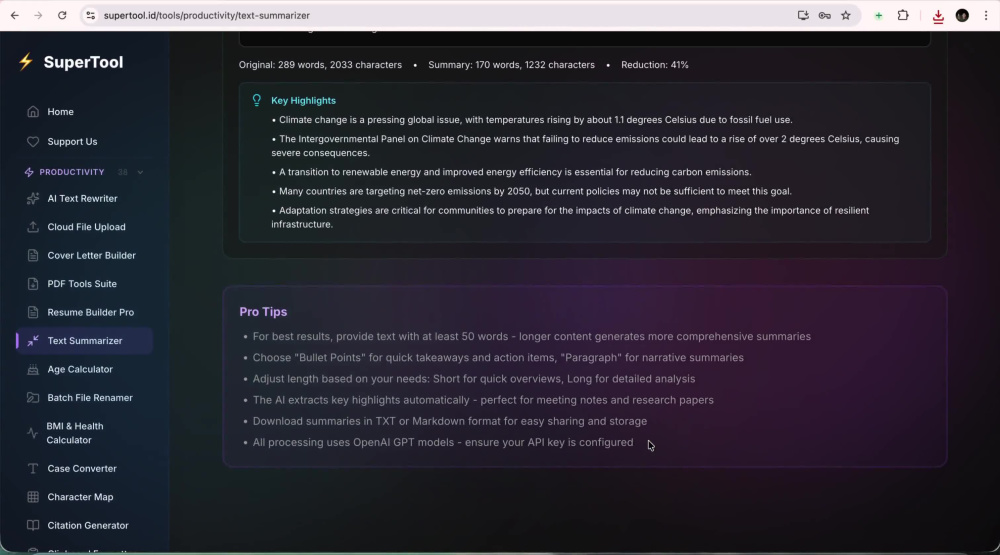
Task: Open AI Text Rewriter tool
Action: click(x=84, y=198)
